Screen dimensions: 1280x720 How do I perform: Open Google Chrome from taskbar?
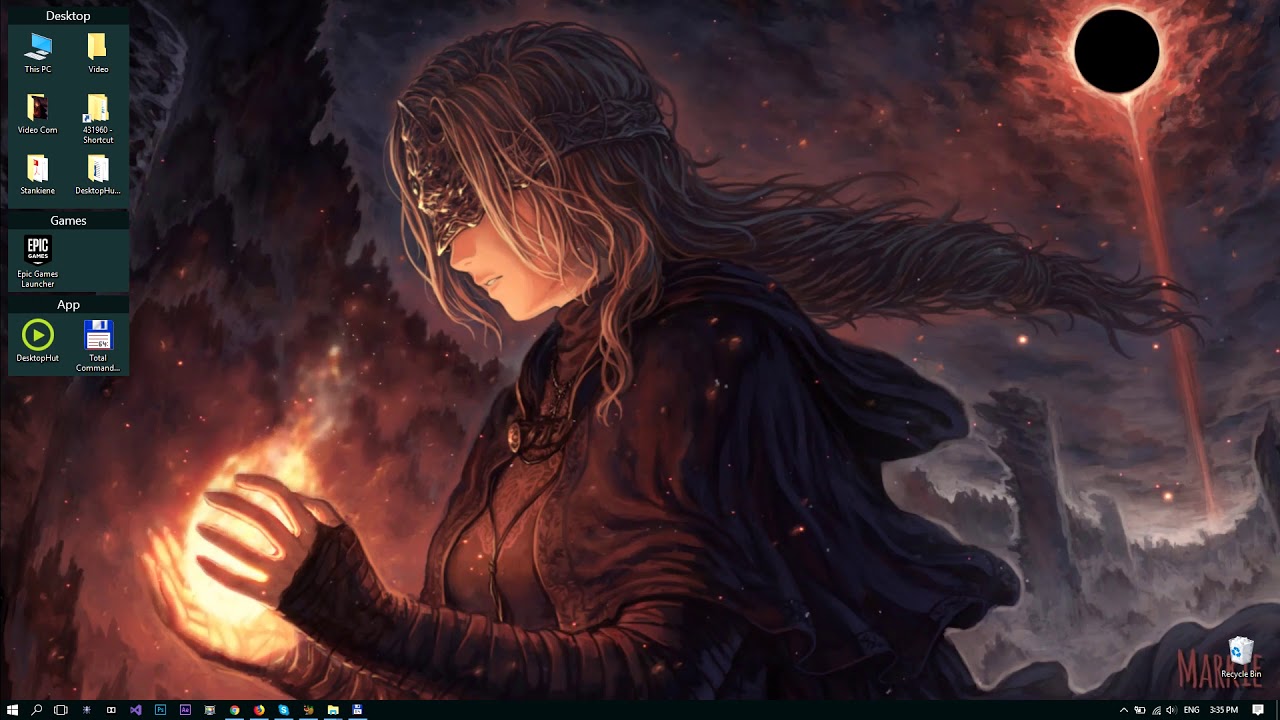234,710
